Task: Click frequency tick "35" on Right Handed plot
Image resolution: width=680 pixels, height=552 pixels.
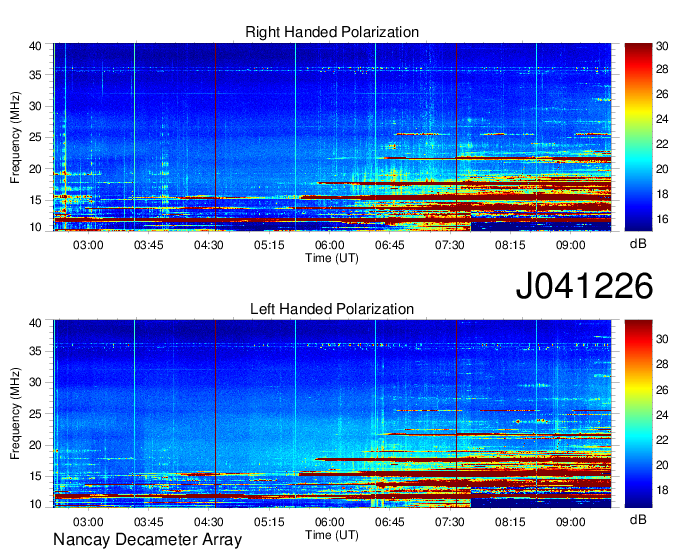Action: 35,75
